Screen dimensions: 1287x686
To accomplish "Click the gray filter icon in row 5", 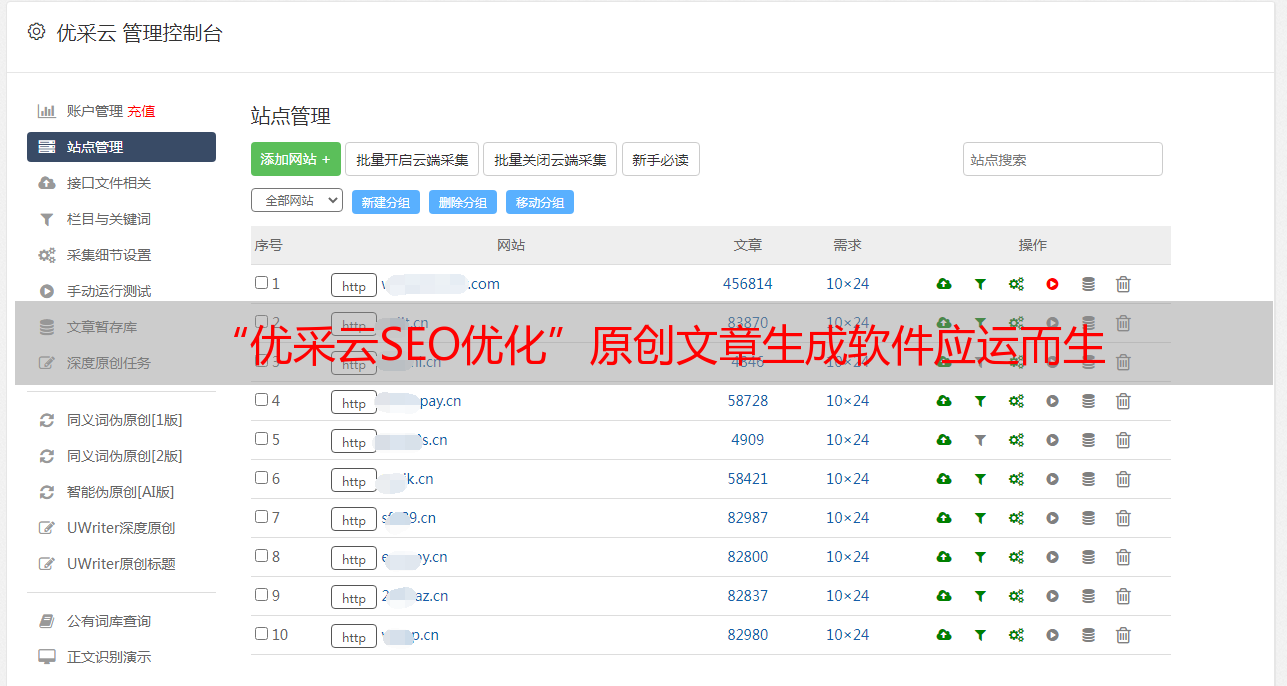I will tap(980, 440).
